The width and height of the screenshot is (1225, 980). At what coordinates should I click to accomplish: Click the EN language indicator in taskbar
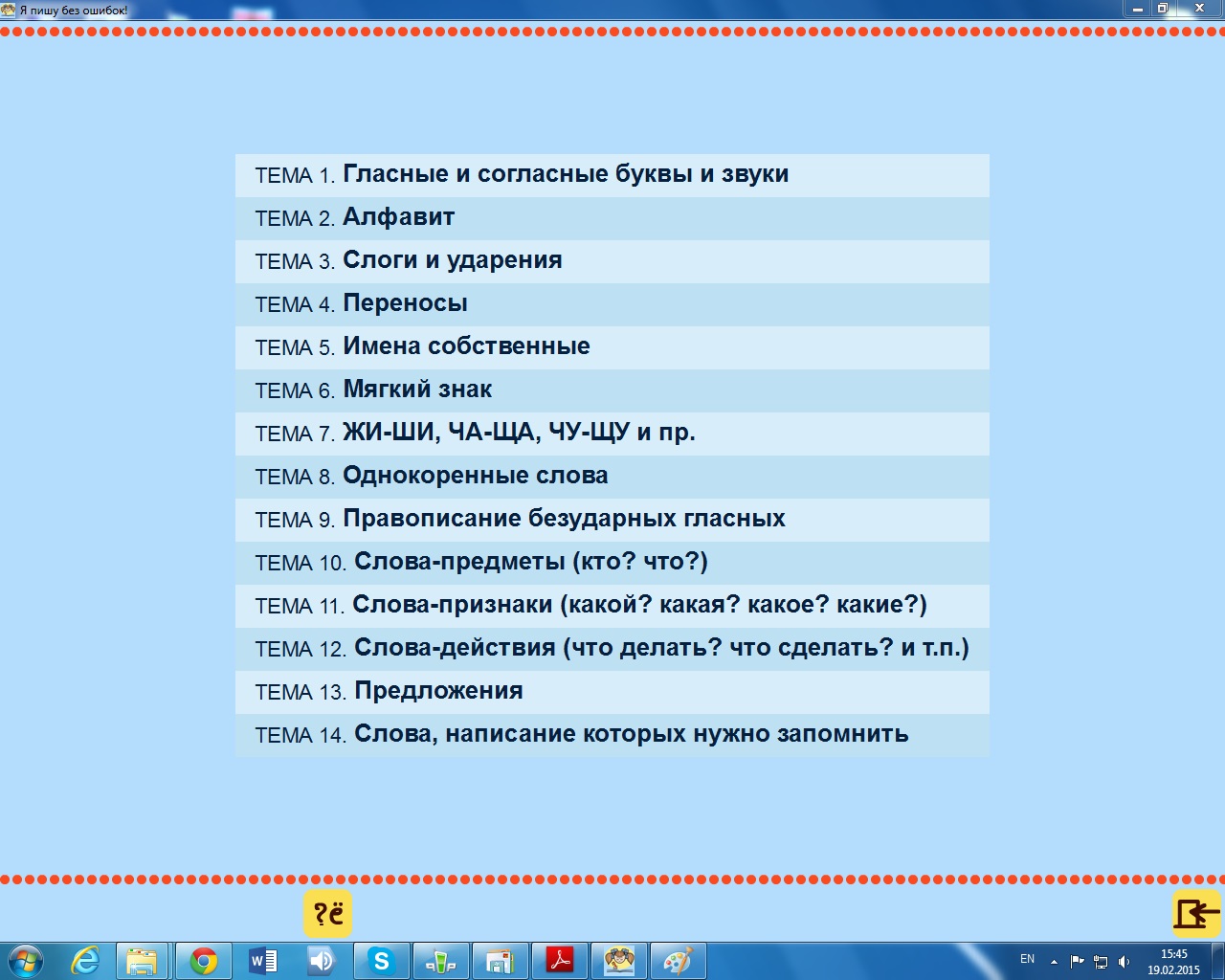(x=1027, y=960)
